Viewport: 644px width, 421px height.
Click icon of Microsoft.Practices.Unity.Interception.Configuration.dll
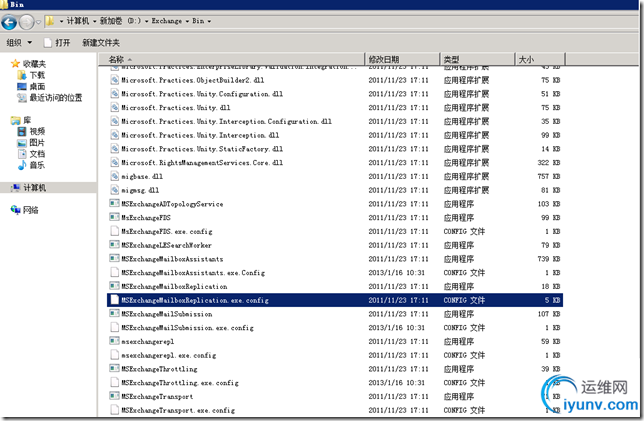point(115,121)
